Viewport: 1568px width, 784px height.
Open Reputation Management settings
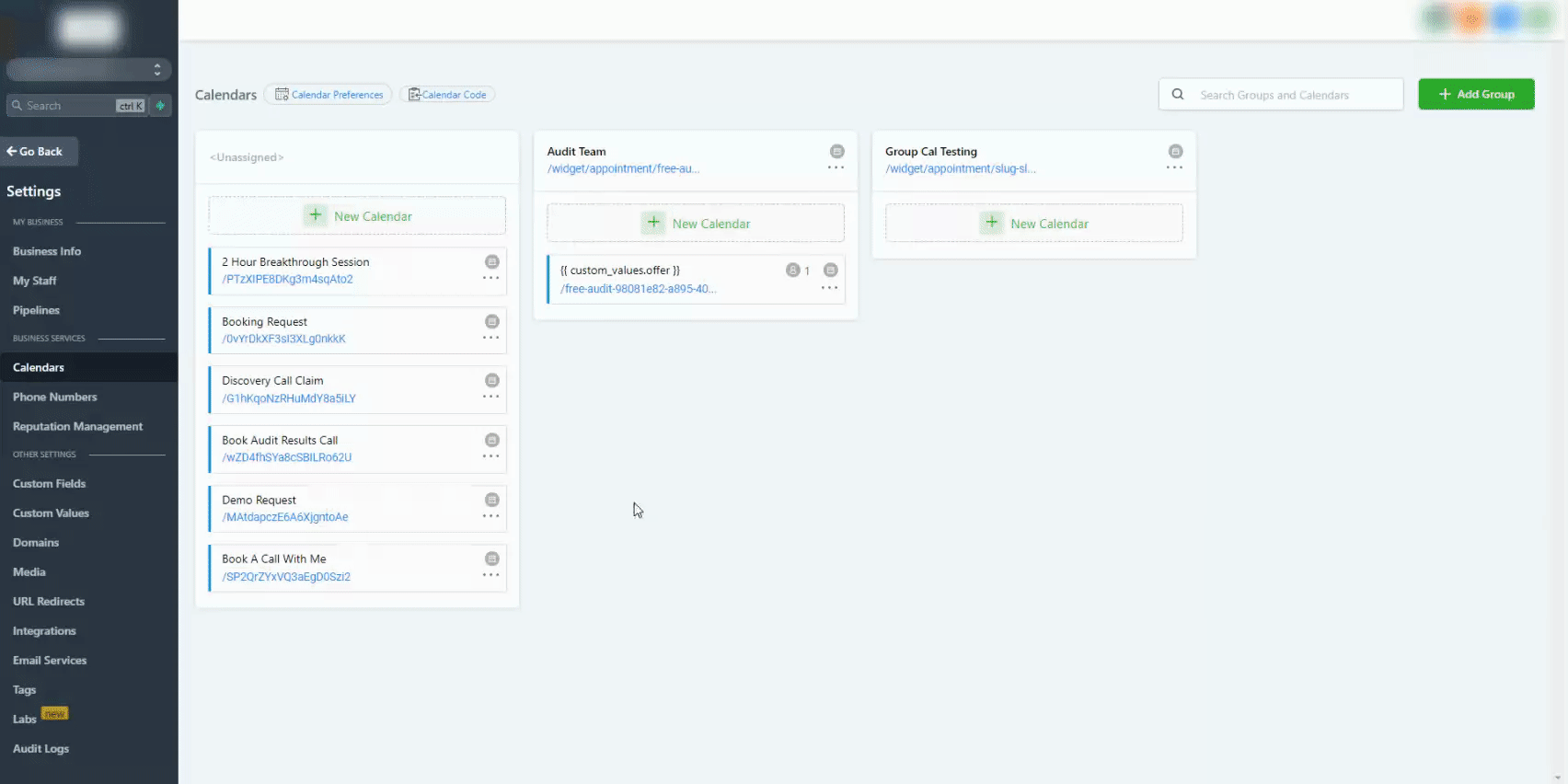pos(77,426)
